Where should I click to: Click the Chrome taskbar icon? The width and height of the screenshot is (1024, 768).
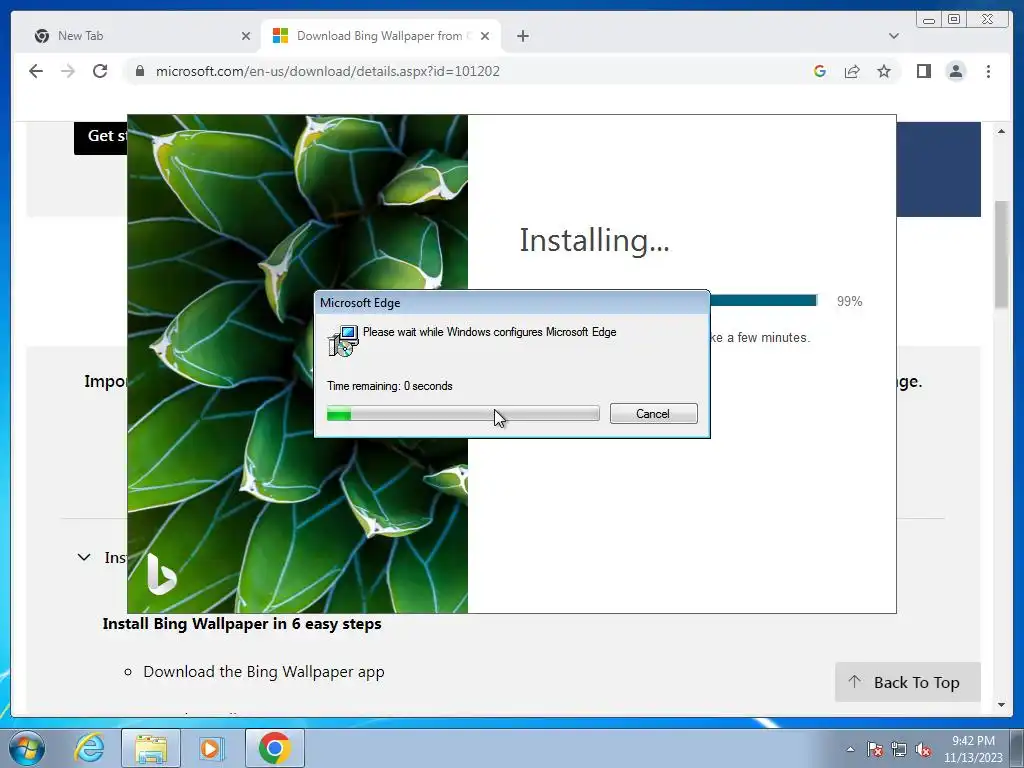click(275, 748)
